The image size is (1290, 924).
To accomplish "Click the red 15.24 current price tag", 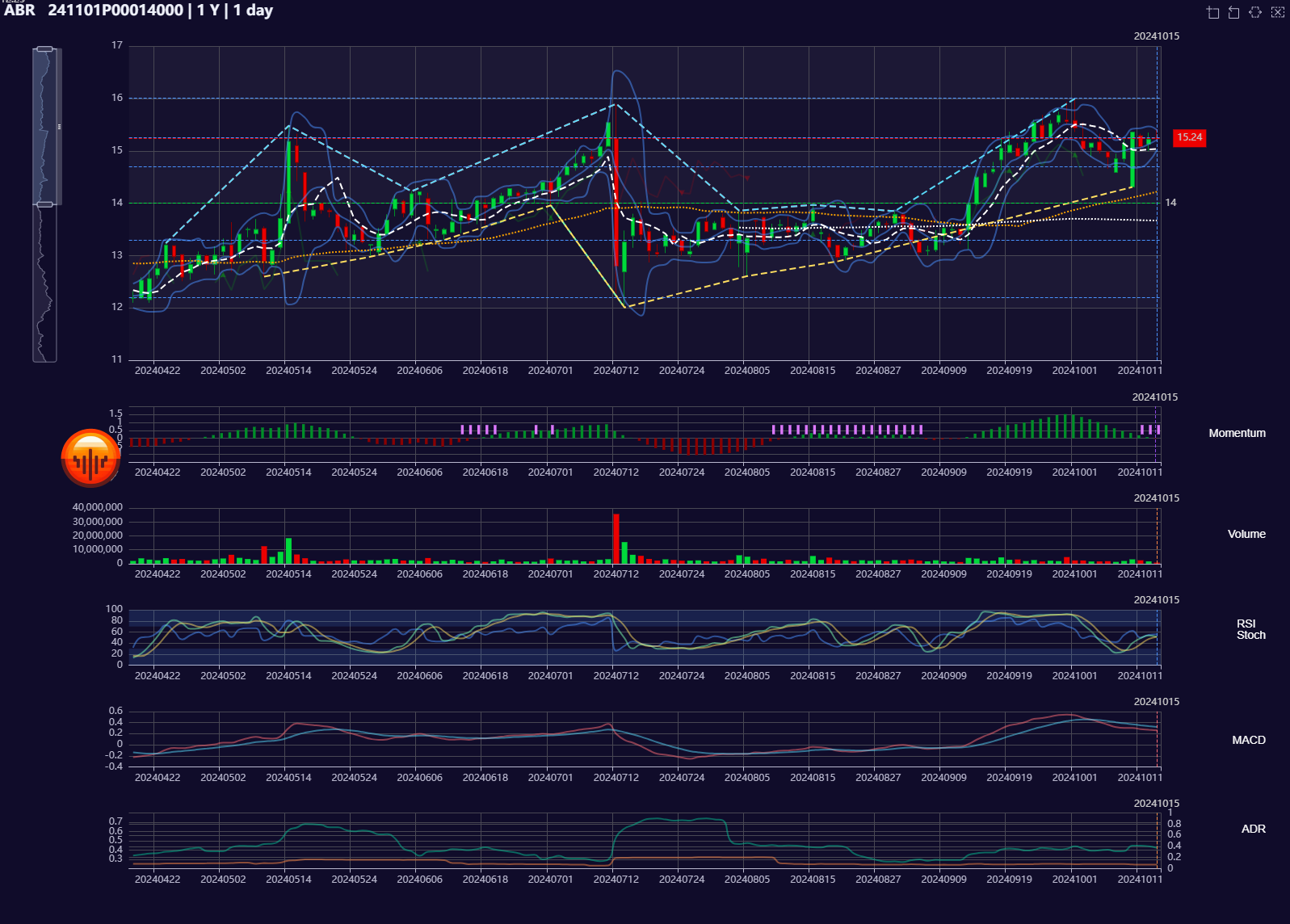I will pyautogui.click(x=1189, y=137).
